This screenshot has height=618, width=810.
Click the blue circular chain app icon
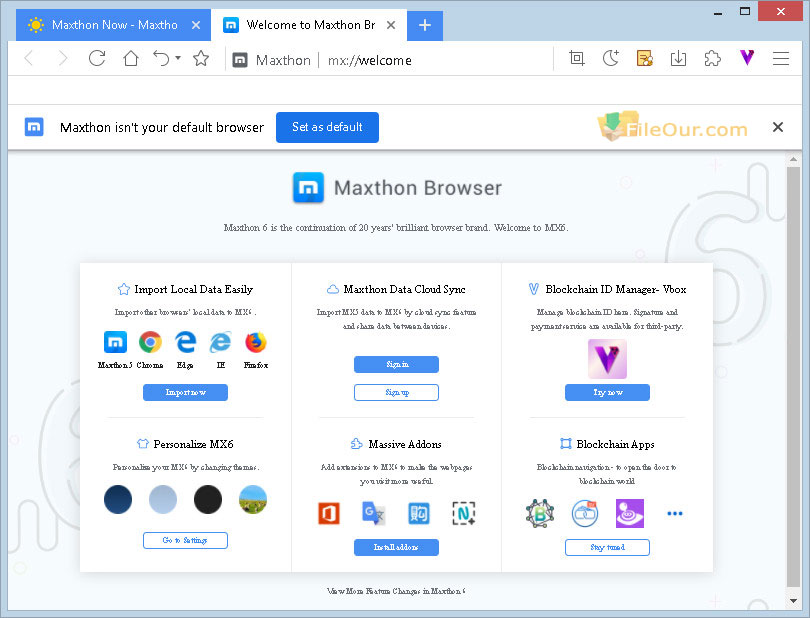[x=585, y=514]
